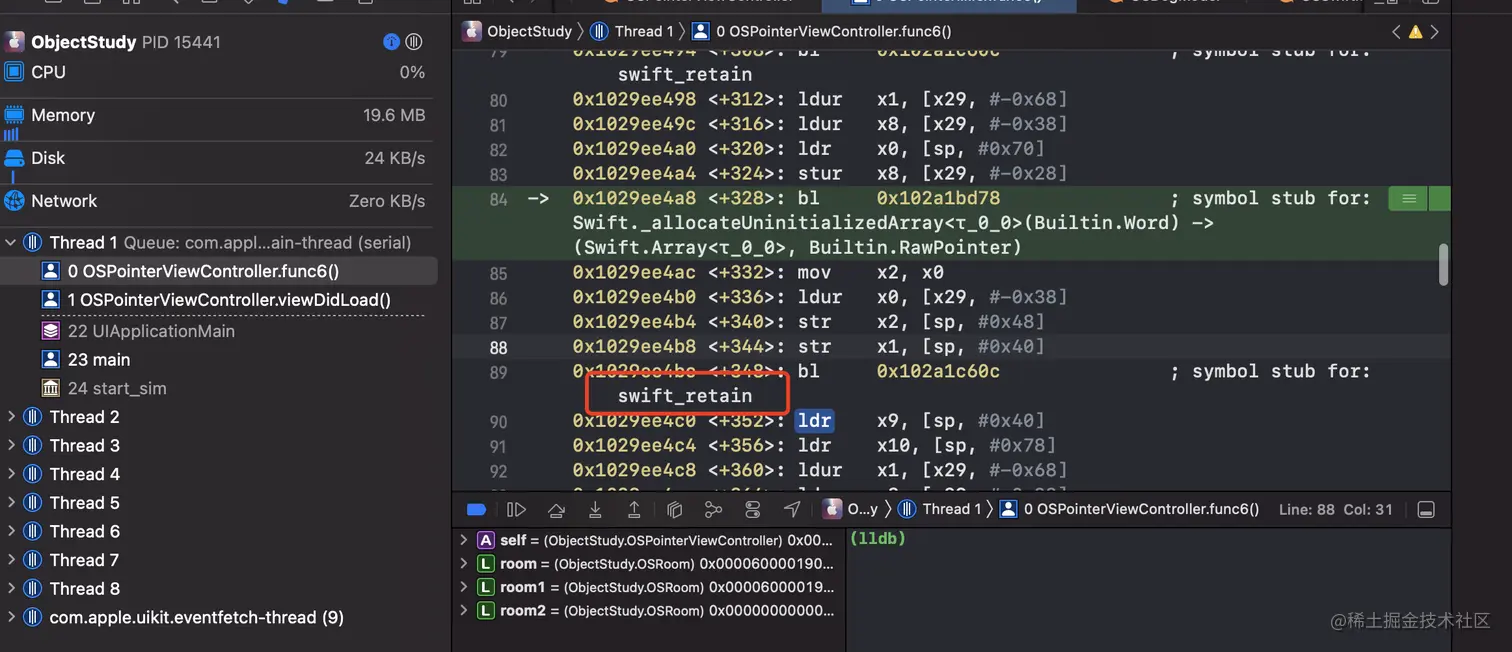This screenshot has width=1512, height=652.
Task: Open Simulate Location menu
Action: click(792, 509)
